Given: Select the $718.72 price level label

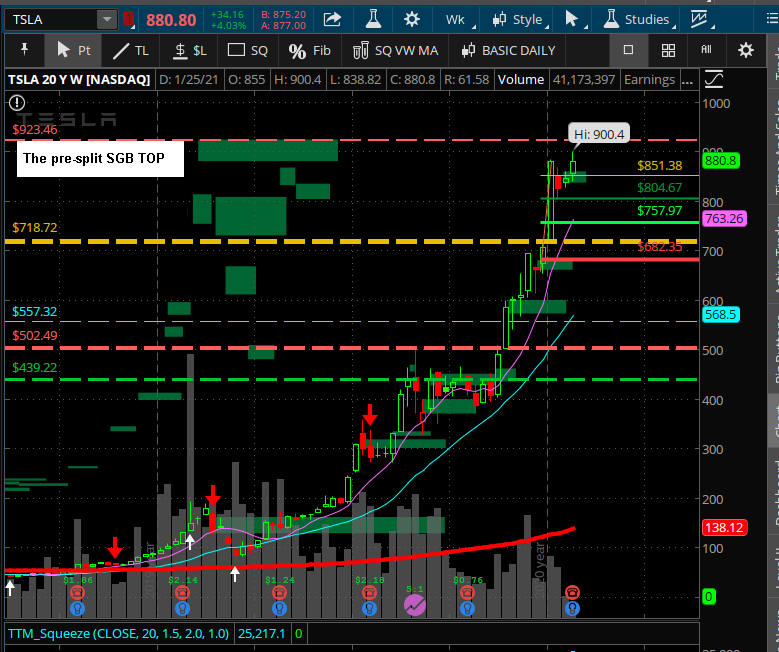Looking at the screenshot, I should tap(35, 228).
